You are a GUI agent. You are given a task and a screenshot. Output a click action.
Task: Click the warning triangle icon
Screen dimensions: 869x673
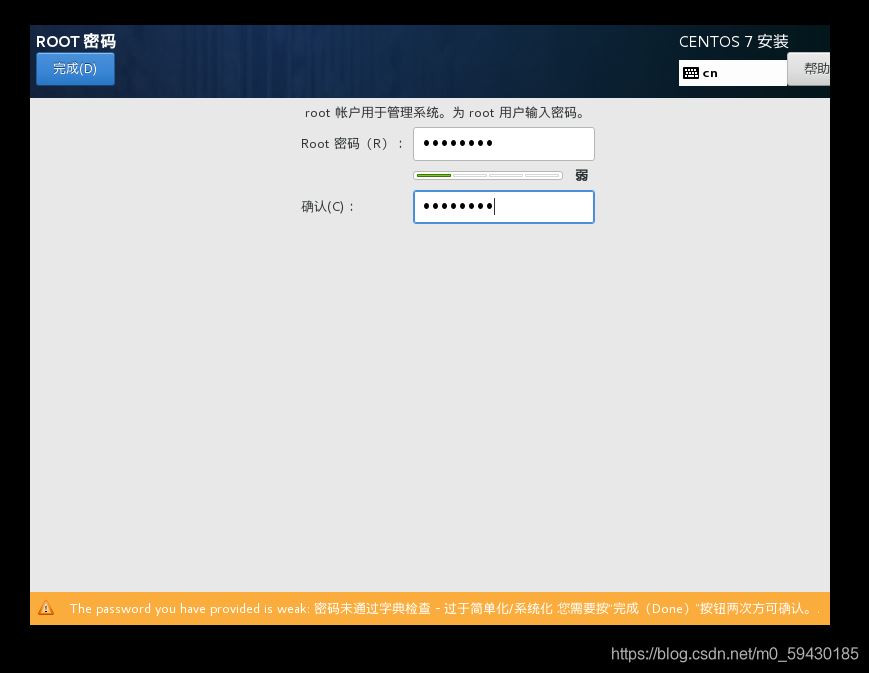click(x=46, y=608)
